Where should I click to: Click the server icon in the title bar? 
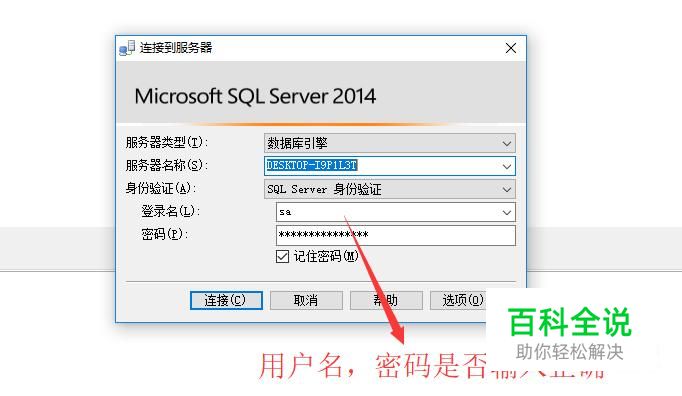pyautogui.click(x=127, y=48)
